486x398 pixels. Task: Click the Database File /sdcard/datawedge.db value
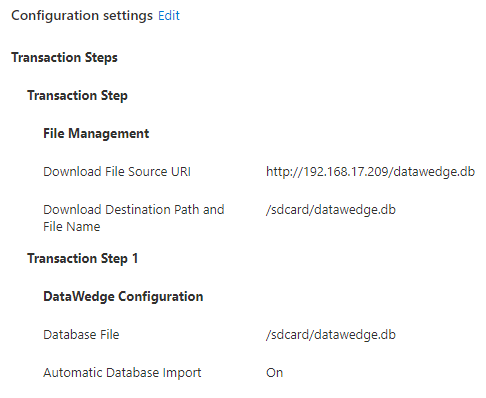pos(331,335)
